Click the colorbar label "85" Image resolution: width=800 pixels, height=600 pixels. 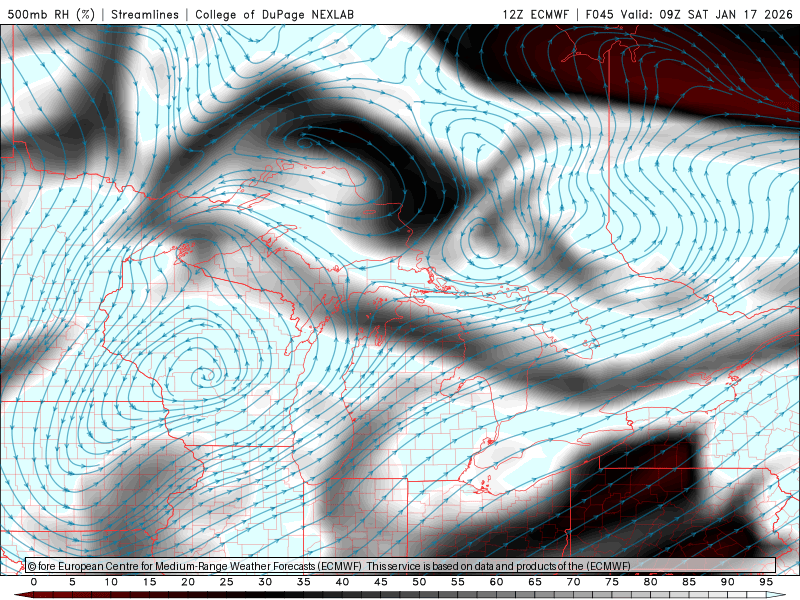click(689, 582)
